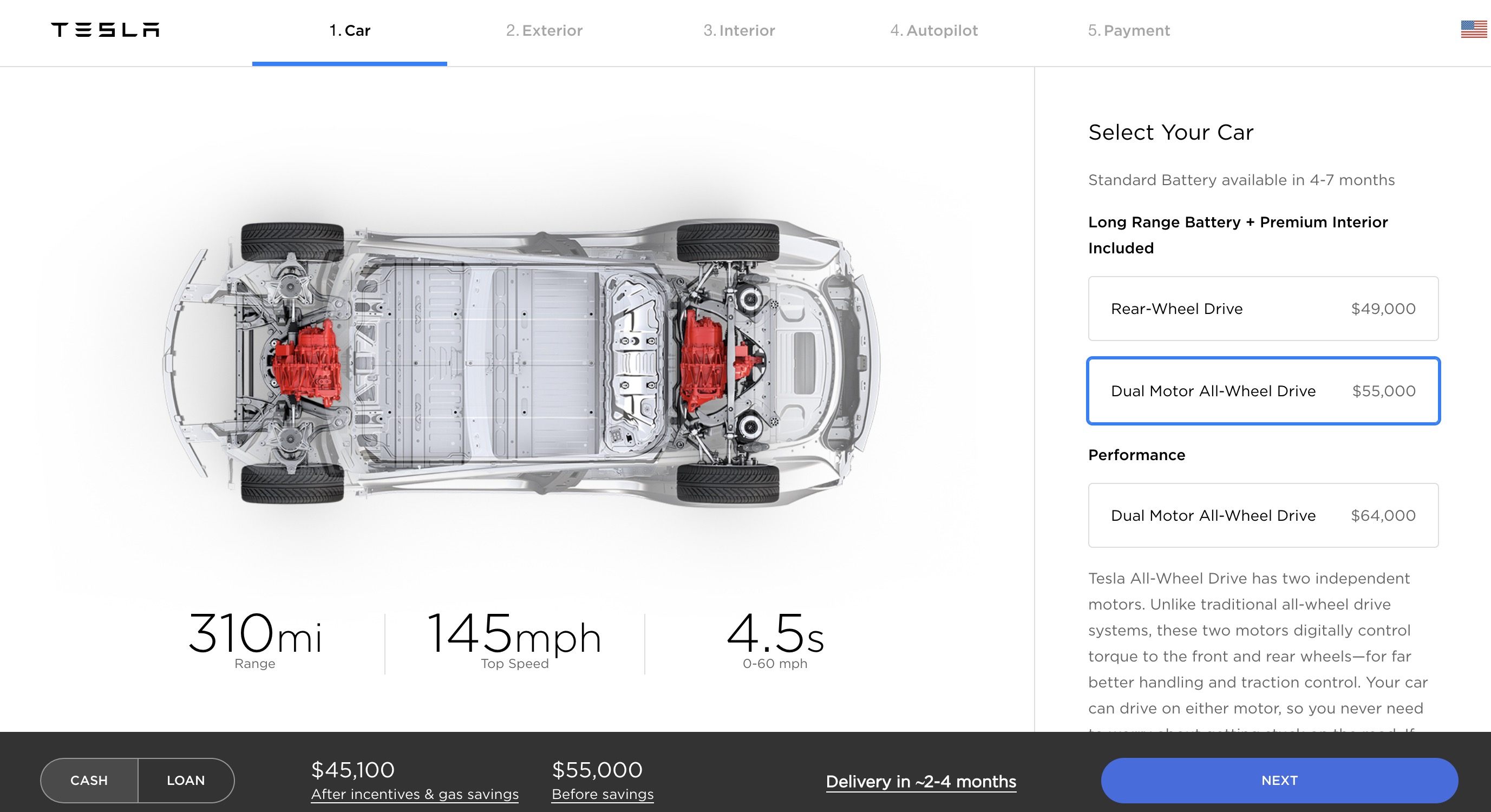The image size is (1491, 812).
Task: Click 'Delivery in ~2-4 months' link
Action: coord(920,781)
